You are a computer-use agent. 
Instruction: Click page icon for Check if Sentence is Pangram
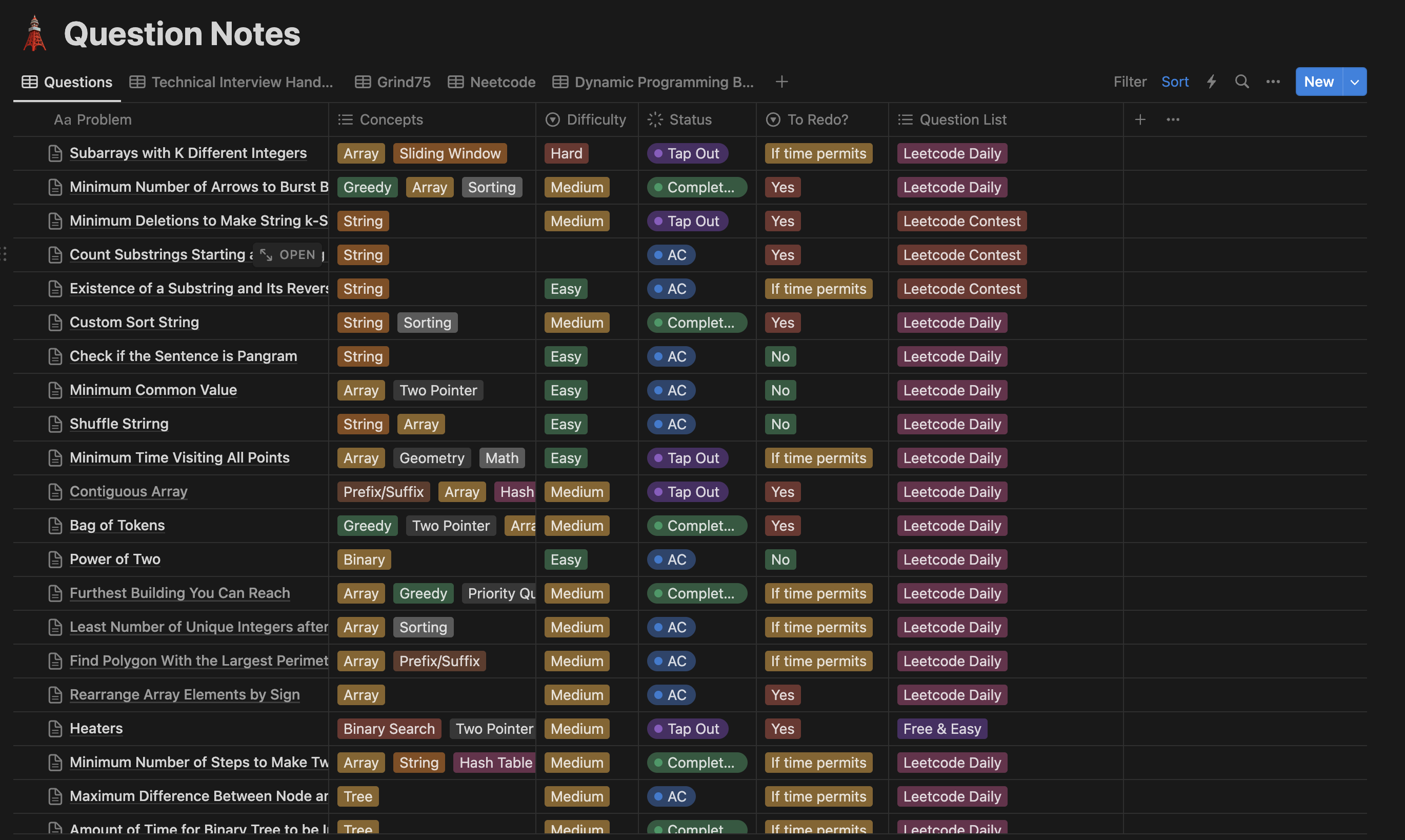[55, 356]
